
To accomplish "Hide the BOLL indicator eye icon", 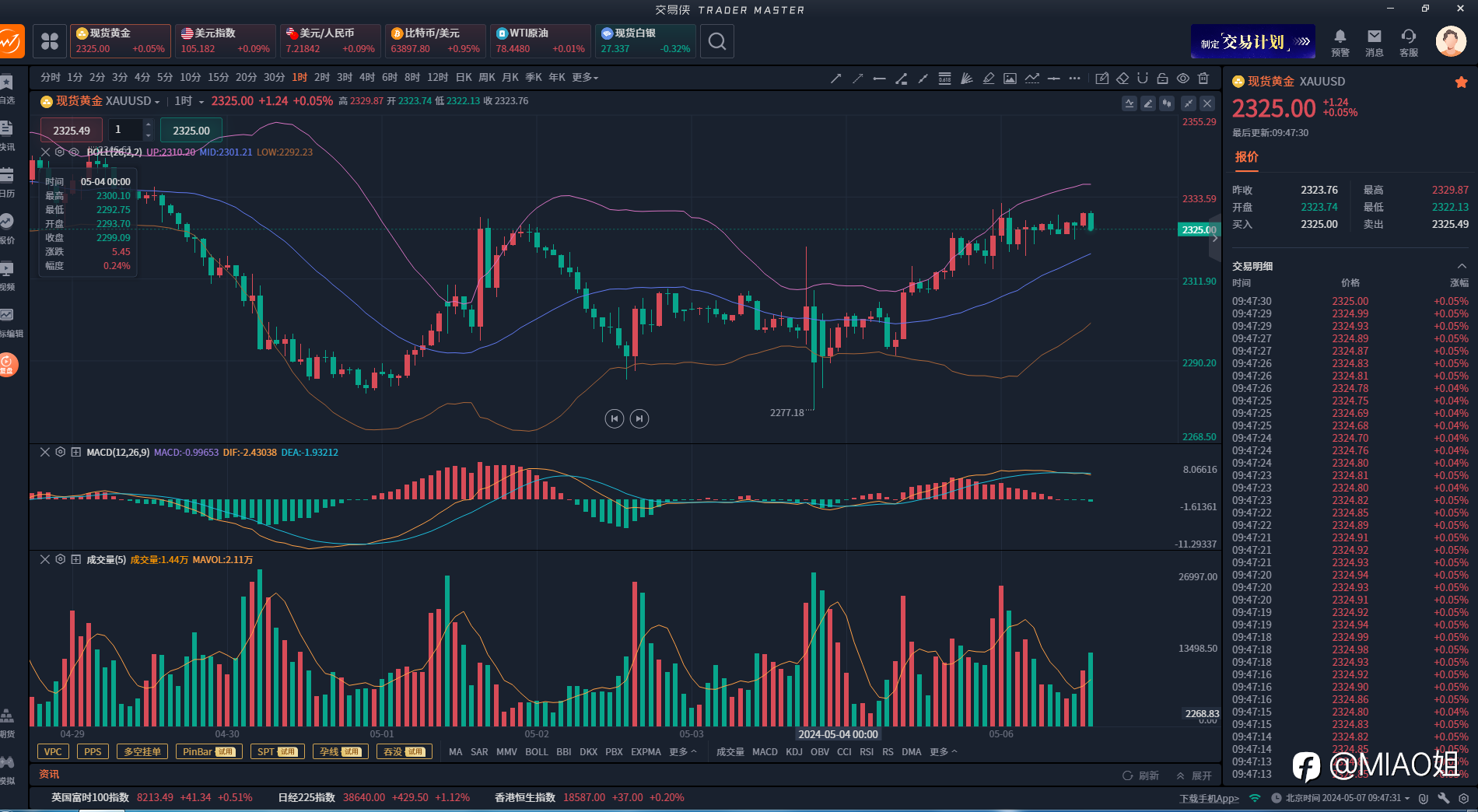I will pos(75,152).
